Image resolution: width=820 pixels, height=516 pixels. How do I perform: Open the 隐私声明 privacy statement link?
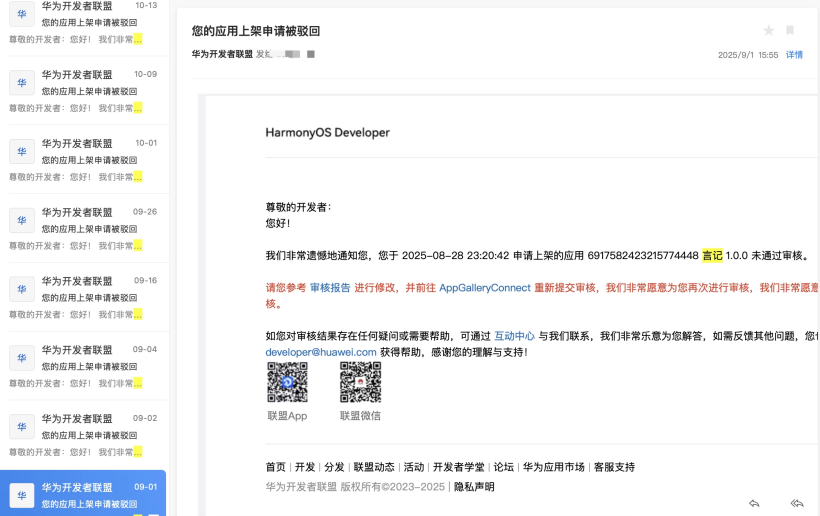click(x=474, y=487)
